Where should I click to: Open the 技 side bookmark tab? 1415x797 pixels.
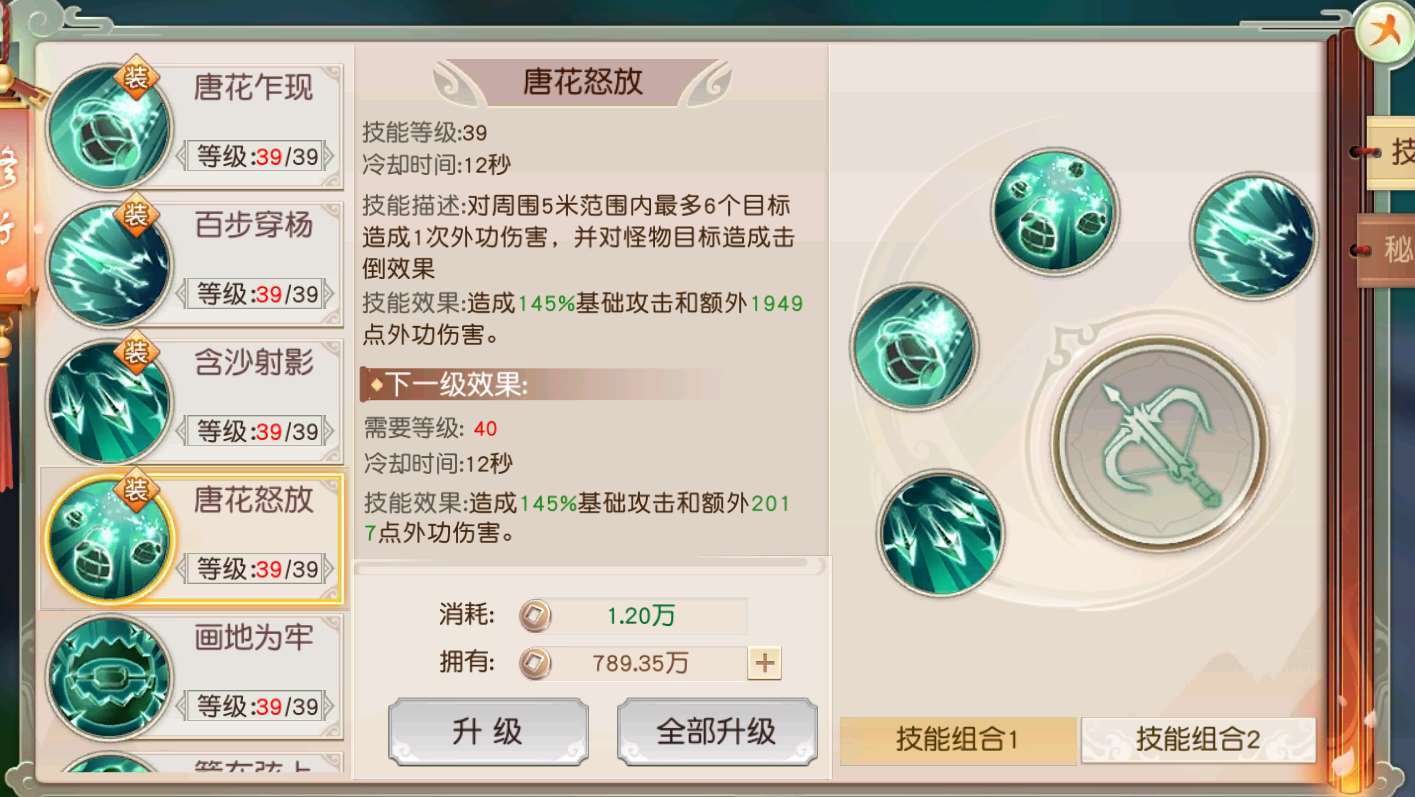pos(1390,153)
